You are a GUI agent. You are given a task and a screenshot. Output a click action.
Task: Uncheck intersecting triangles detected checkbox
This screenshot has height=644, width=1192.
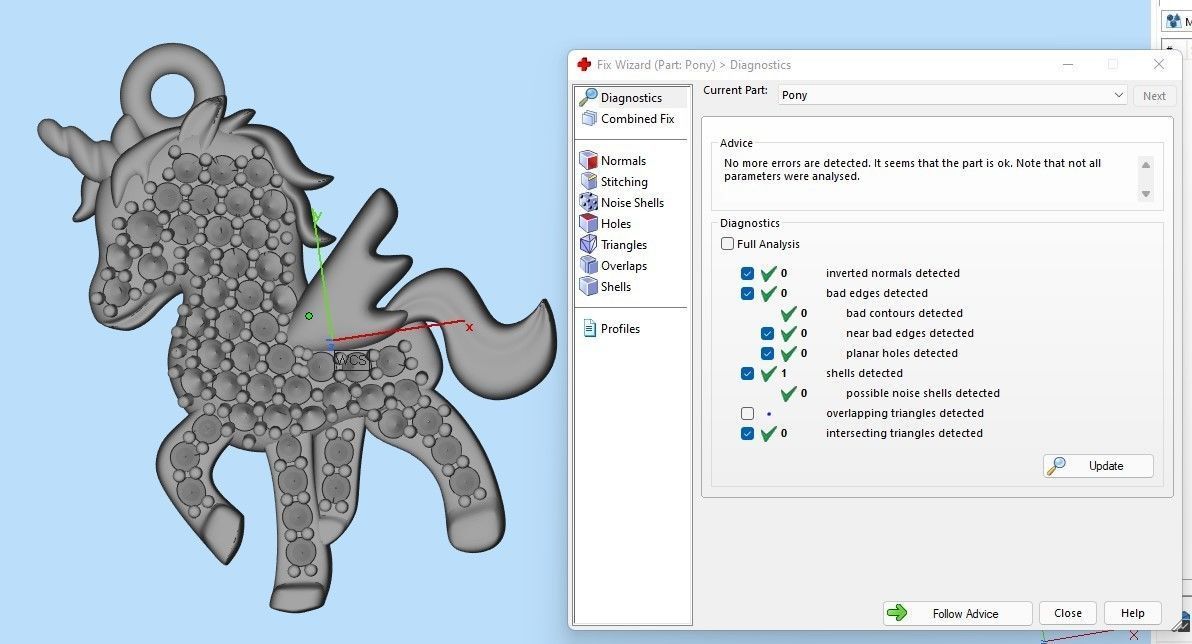747,433
